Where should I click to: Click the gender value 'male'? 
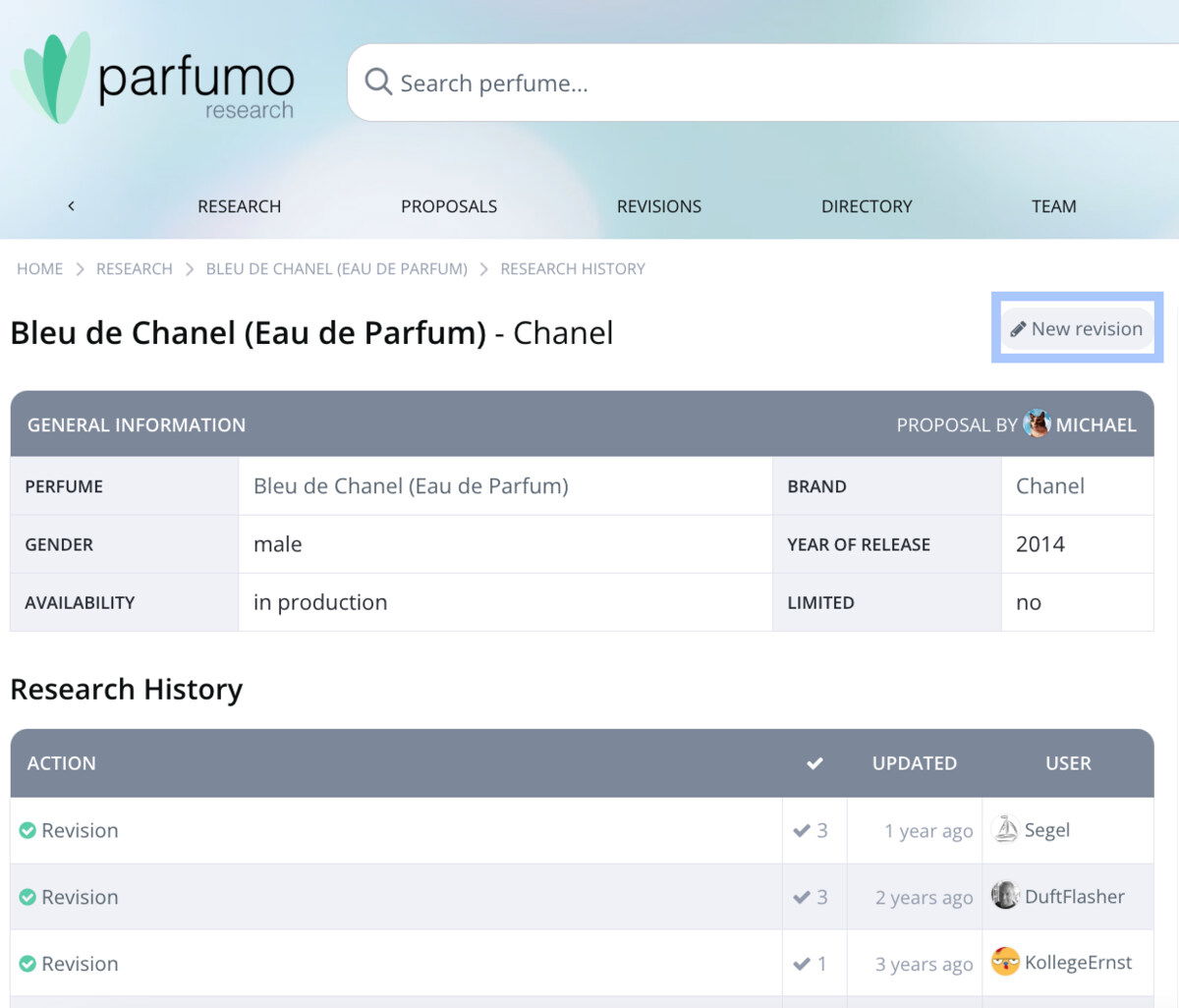278,544
